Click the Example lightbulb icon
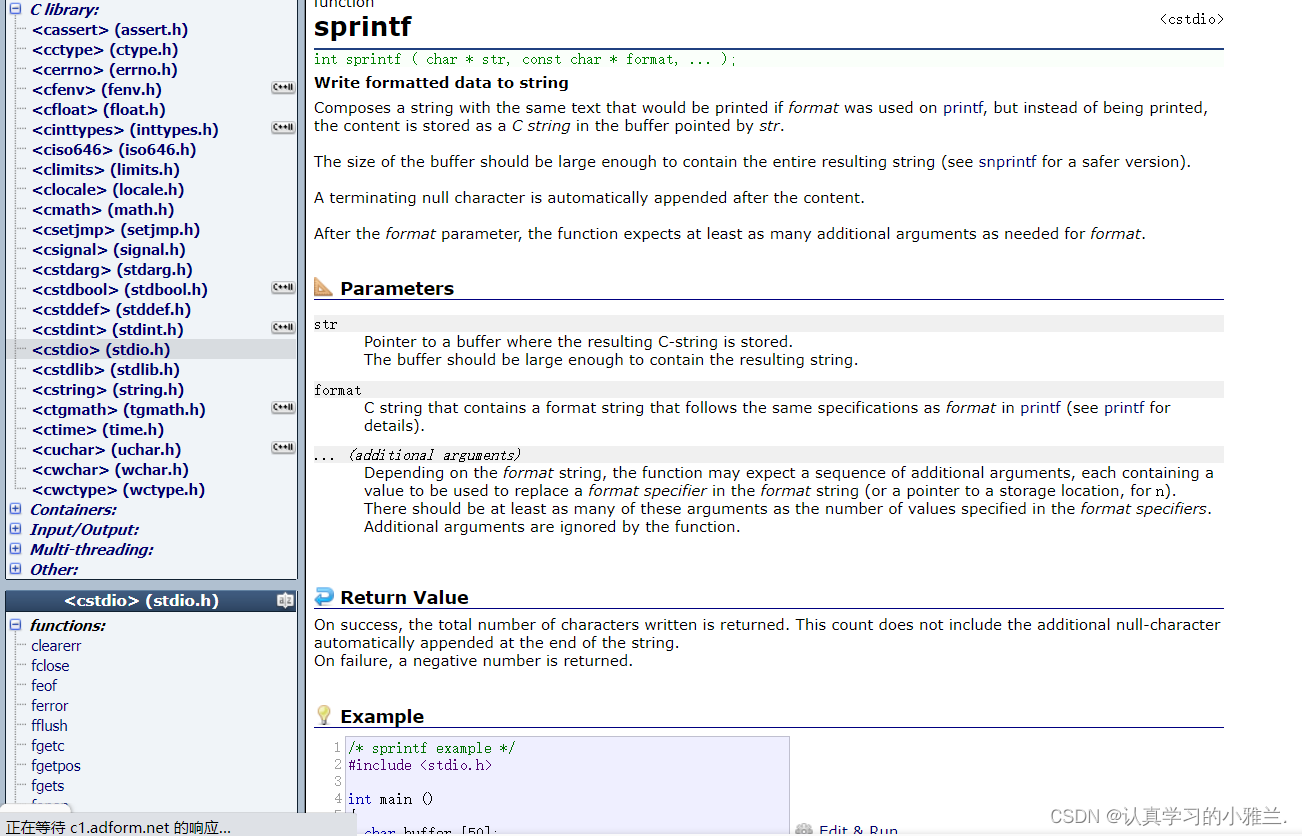The height and width of the screenshot is (836, 1302). pos(324,716)
